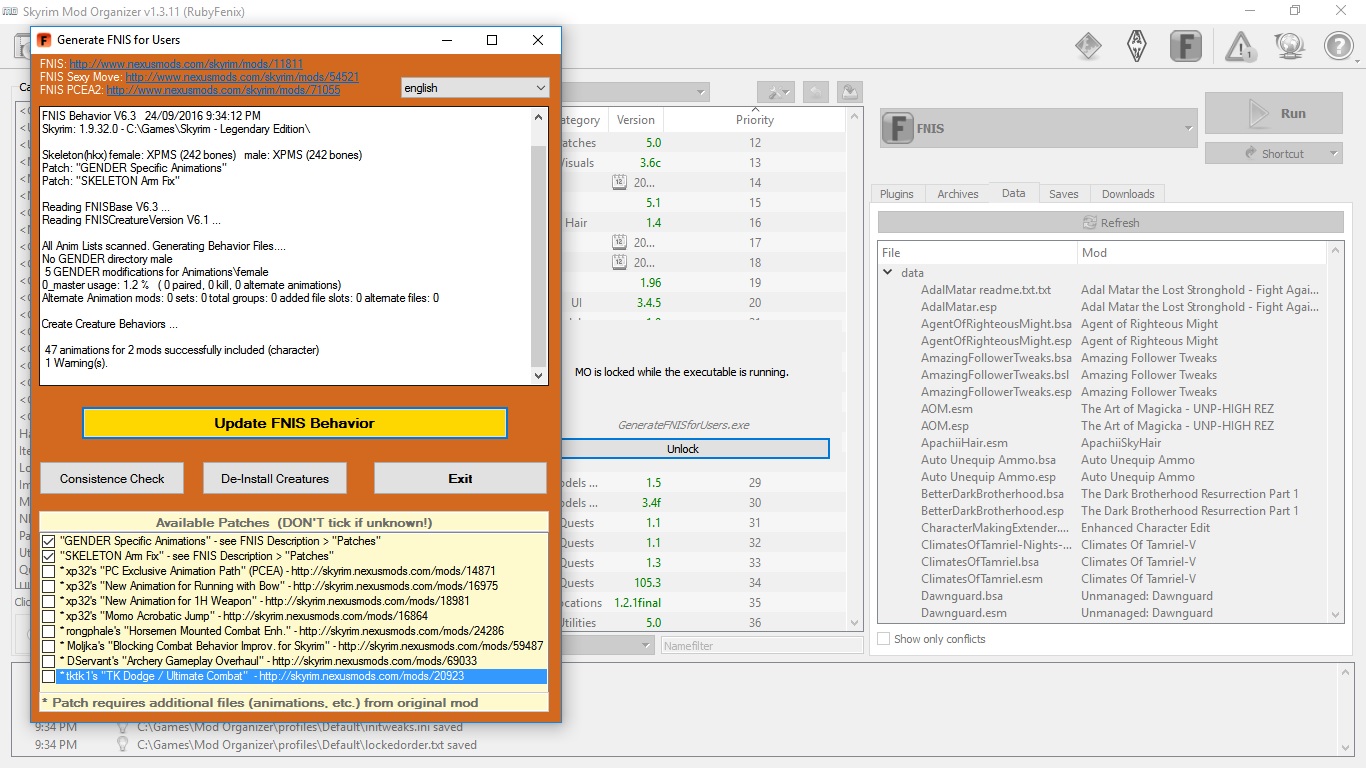Viewport: 1366px width, 768px height.
Task: Click the lightbulb icon beside lockedorder.txt log entry
Action: (124, 745)
